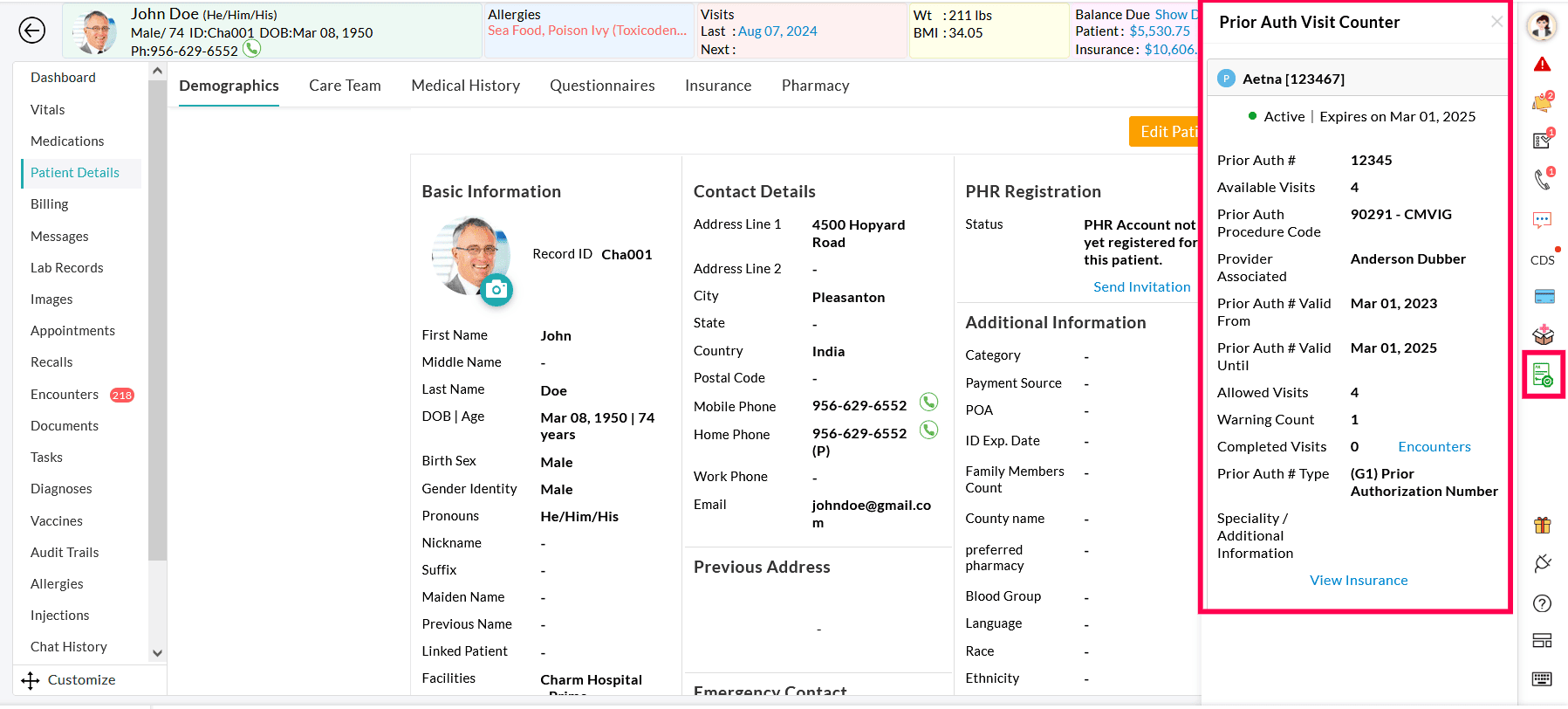Screen dimensions: 1568x709
Task: Click the camera icon on patient photo
Action: coord(496,290)
